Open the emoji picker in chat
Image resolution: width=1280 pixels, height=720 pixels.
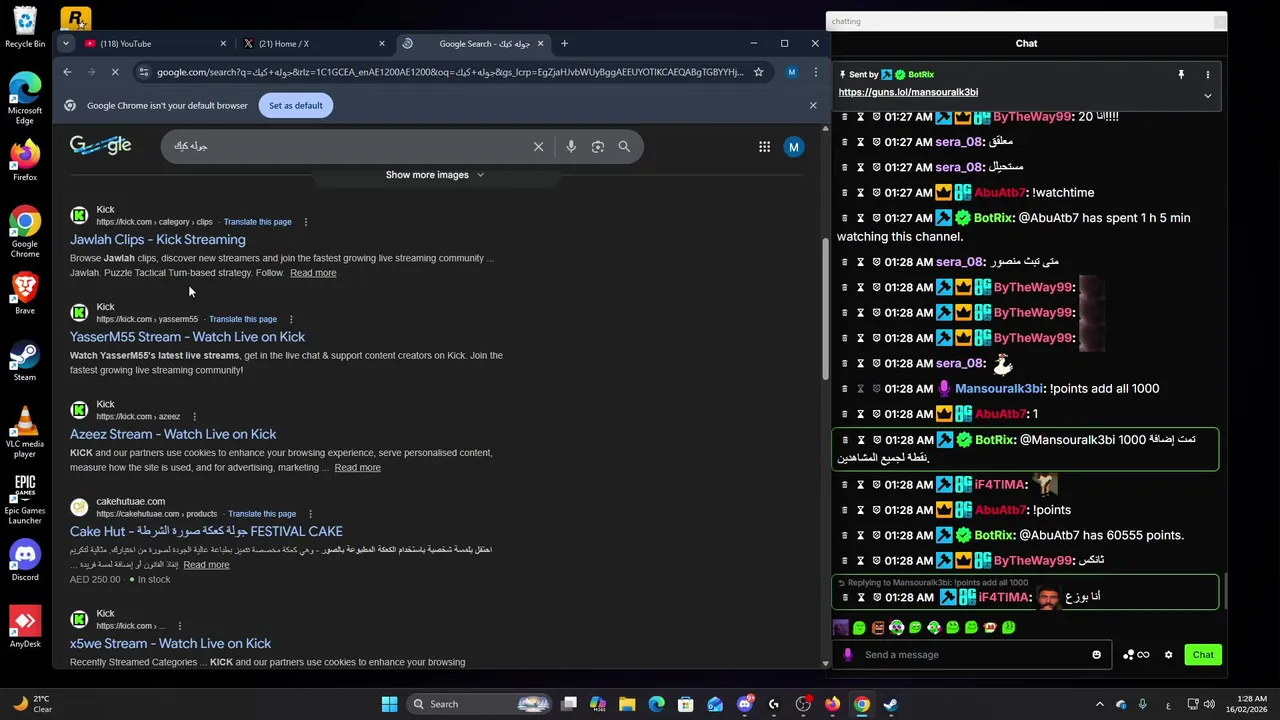1096,655
